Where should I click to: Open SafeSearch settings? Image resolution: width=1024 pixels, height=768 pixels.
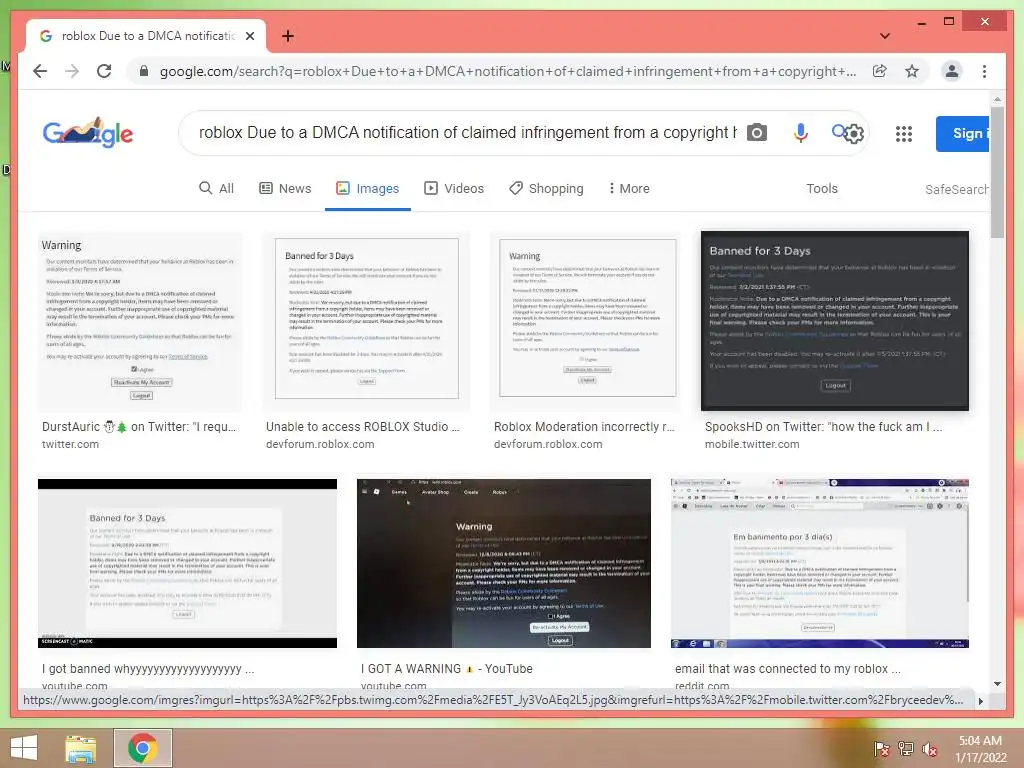pyautogui.click(x=957, y=189)
